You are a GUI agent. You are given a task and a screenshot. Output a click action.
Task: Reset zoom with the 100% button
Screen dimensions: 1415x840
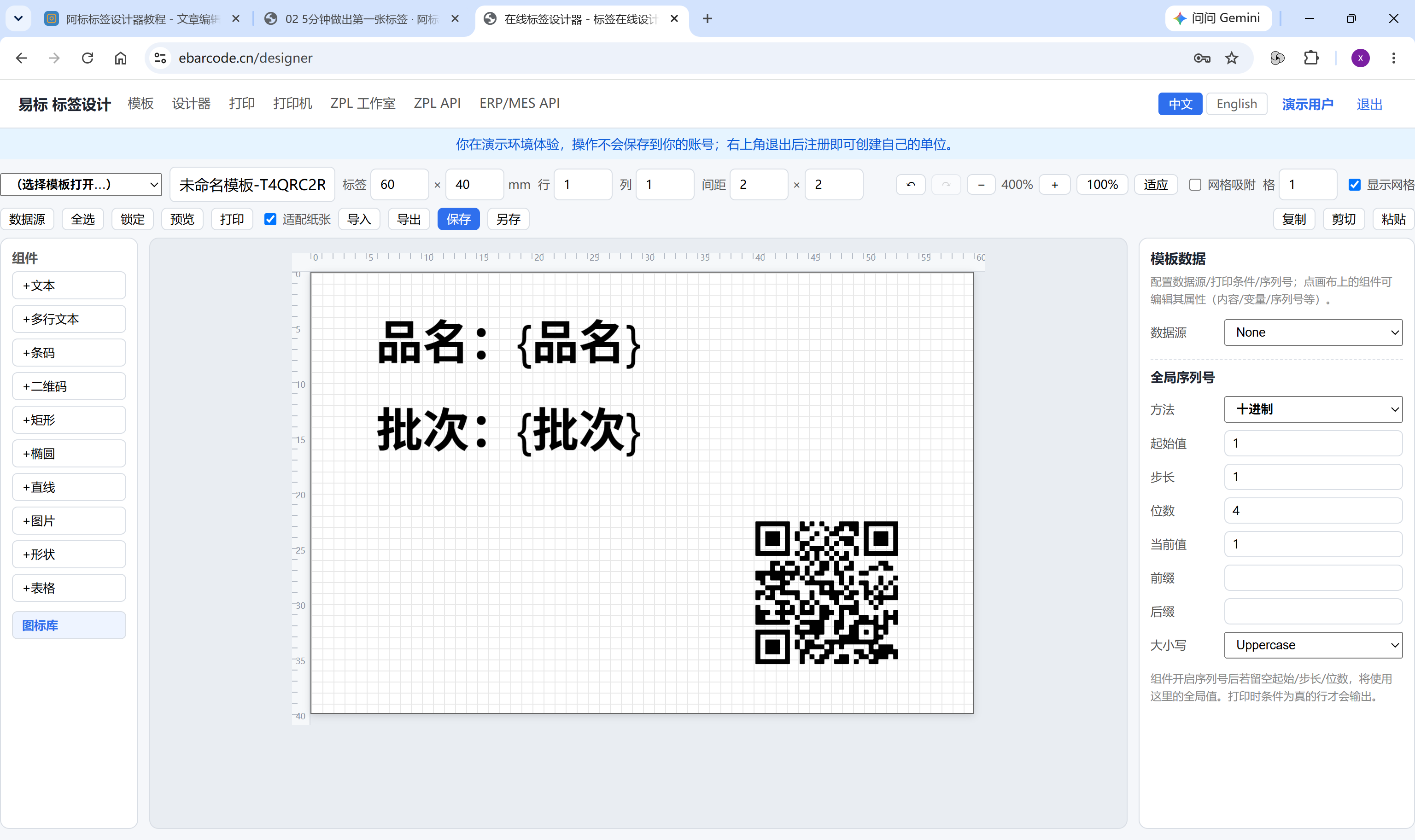coord(1102,185)
